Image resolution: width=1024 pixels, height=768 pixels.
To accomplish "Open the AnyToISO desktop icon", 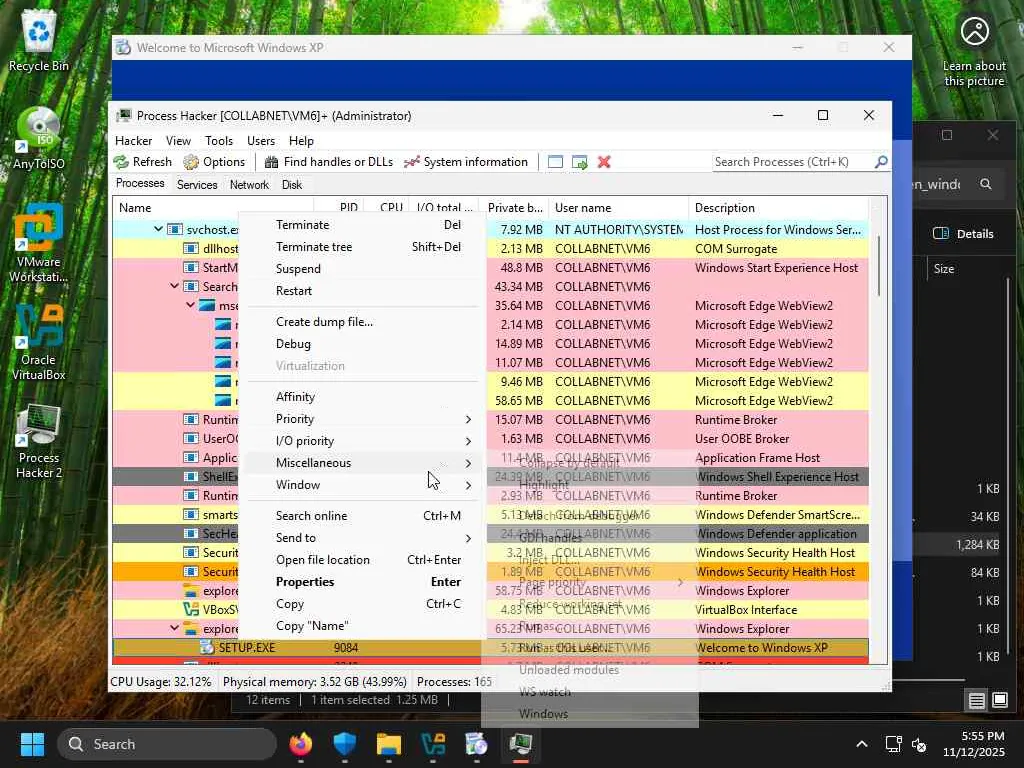I will 39,138.
